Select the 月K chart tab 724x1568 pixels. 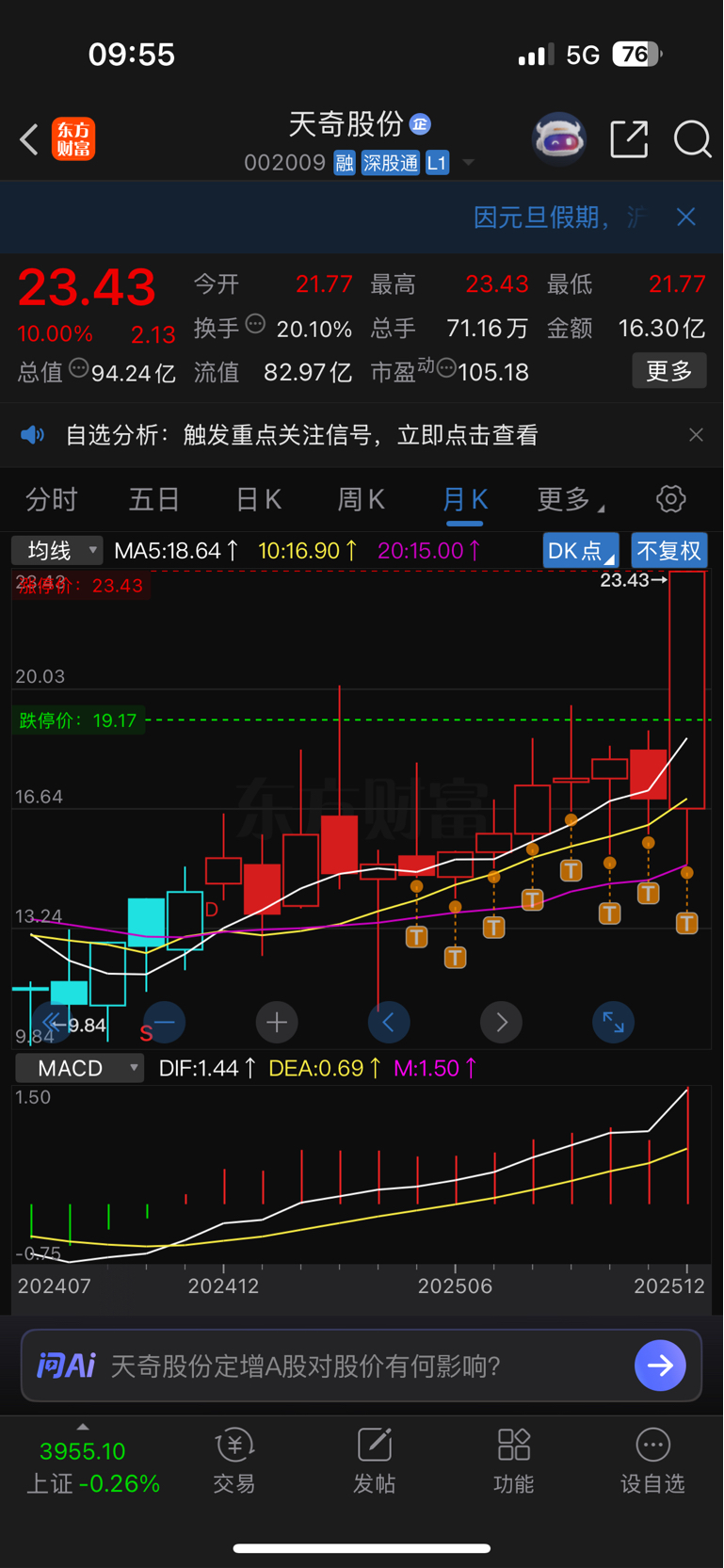point(465,499)
